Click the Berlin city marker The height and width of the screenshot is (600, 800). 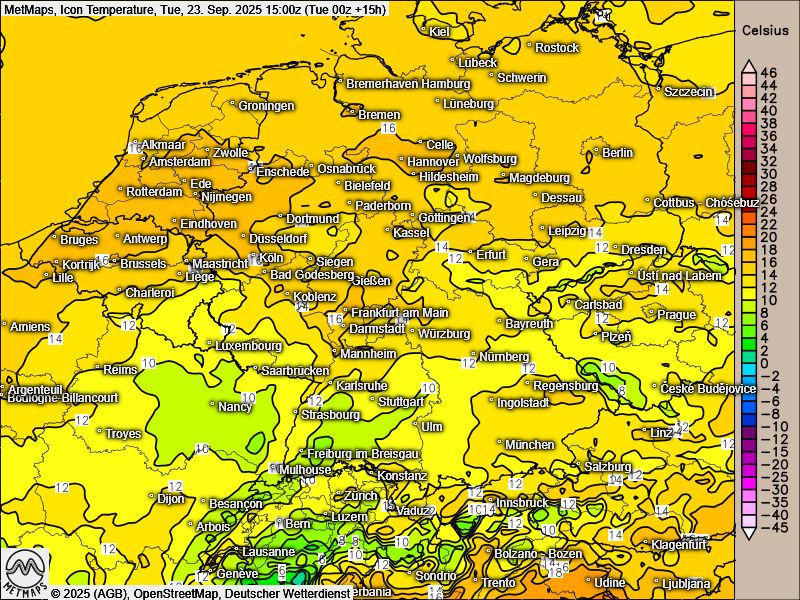click(597, 152)
